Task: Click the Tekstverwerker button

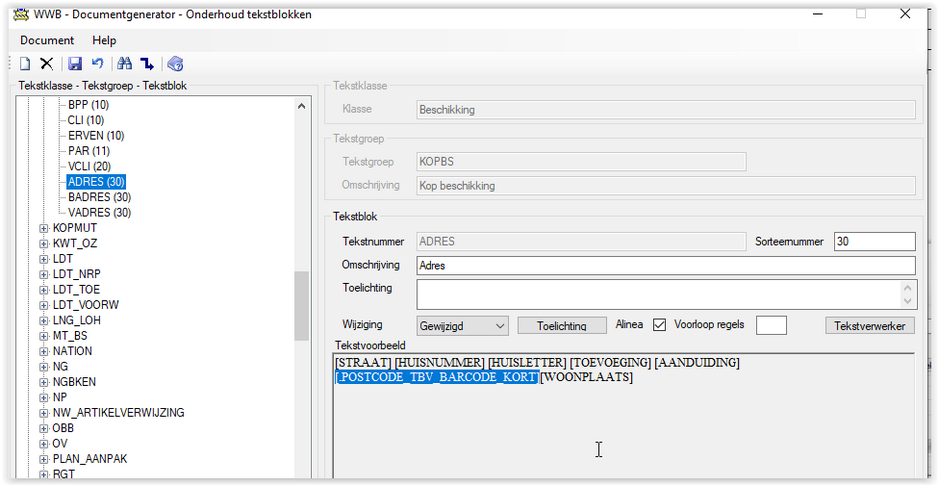Action: [x=870, y=326]
